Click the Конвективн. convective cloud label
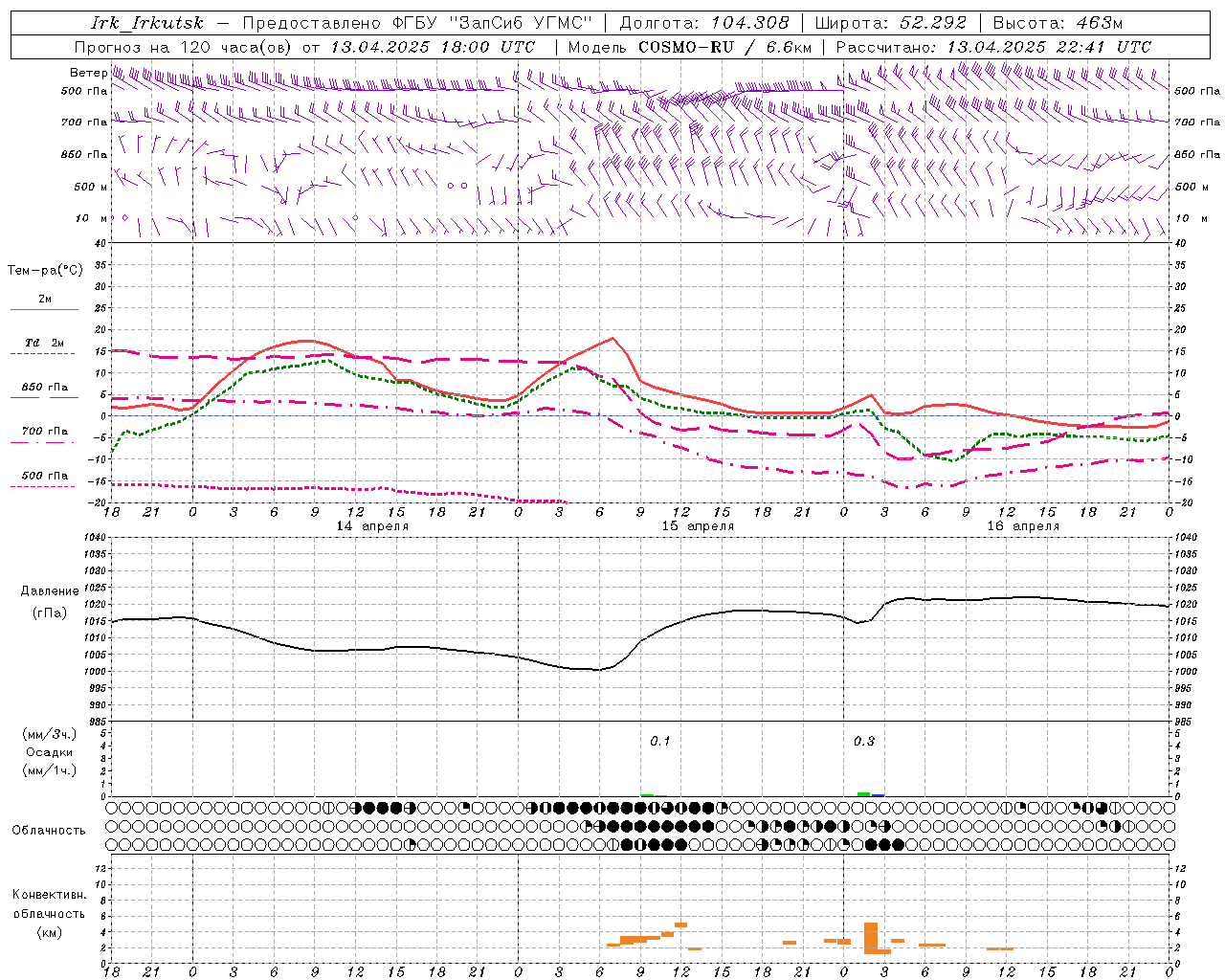This screenshot has height=980, width=1225. coord(49,895)
